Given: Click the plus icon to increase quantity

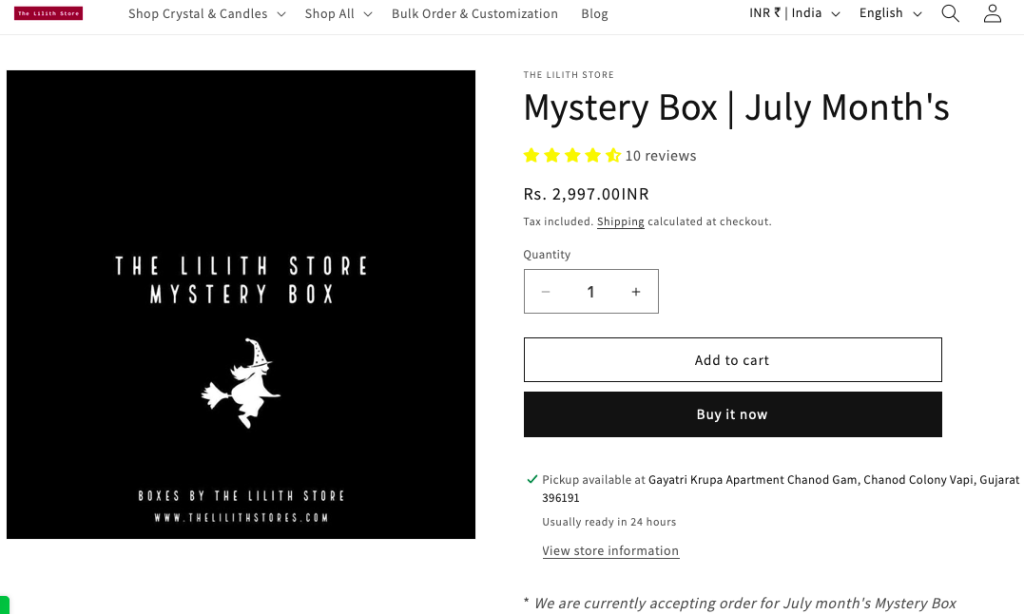Looking at the screenshot, I should coord(635,291).
